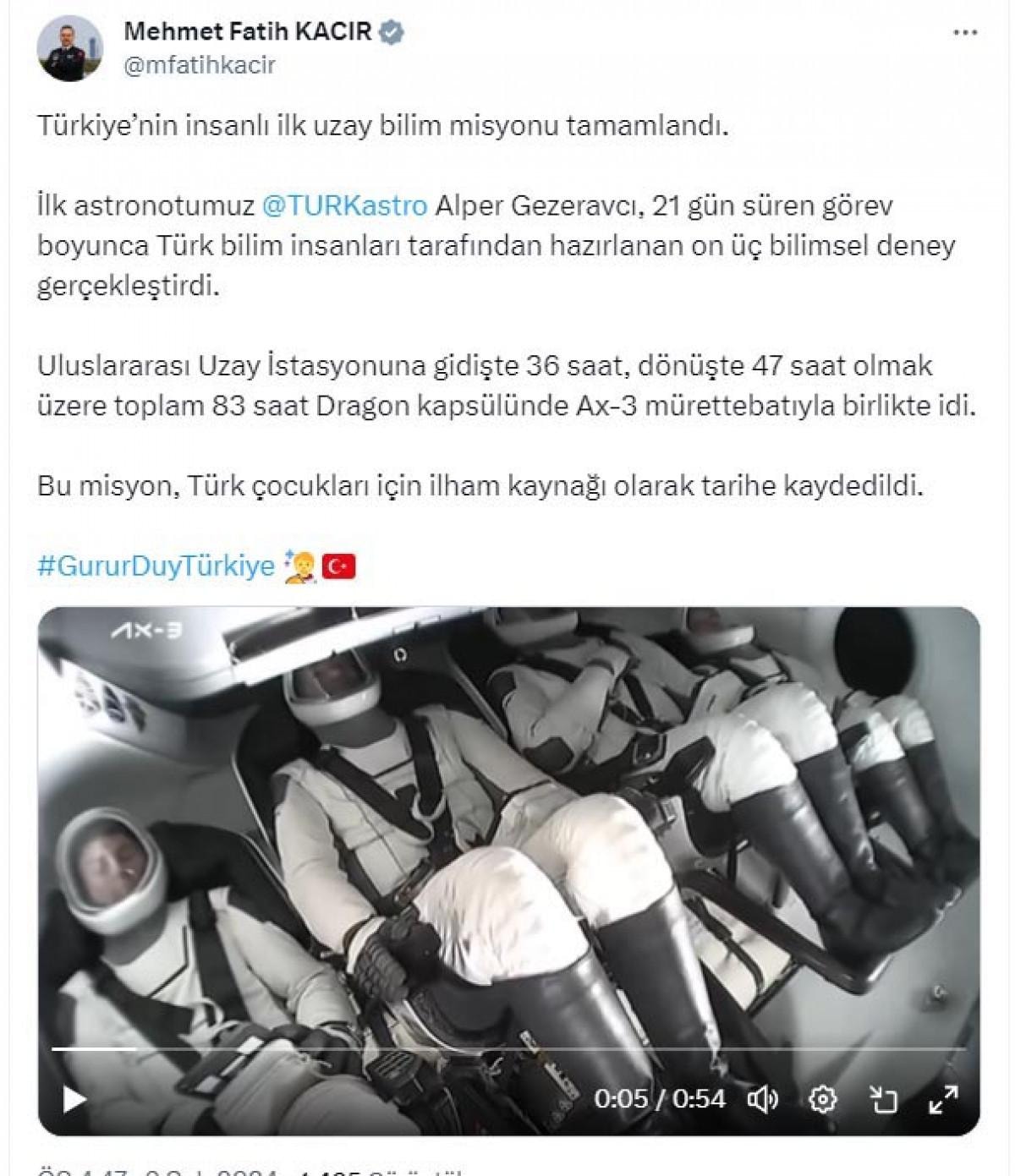Click the @mfatihkacir handle
This screenshot has height=1176, width=1015.
(200, 65)
